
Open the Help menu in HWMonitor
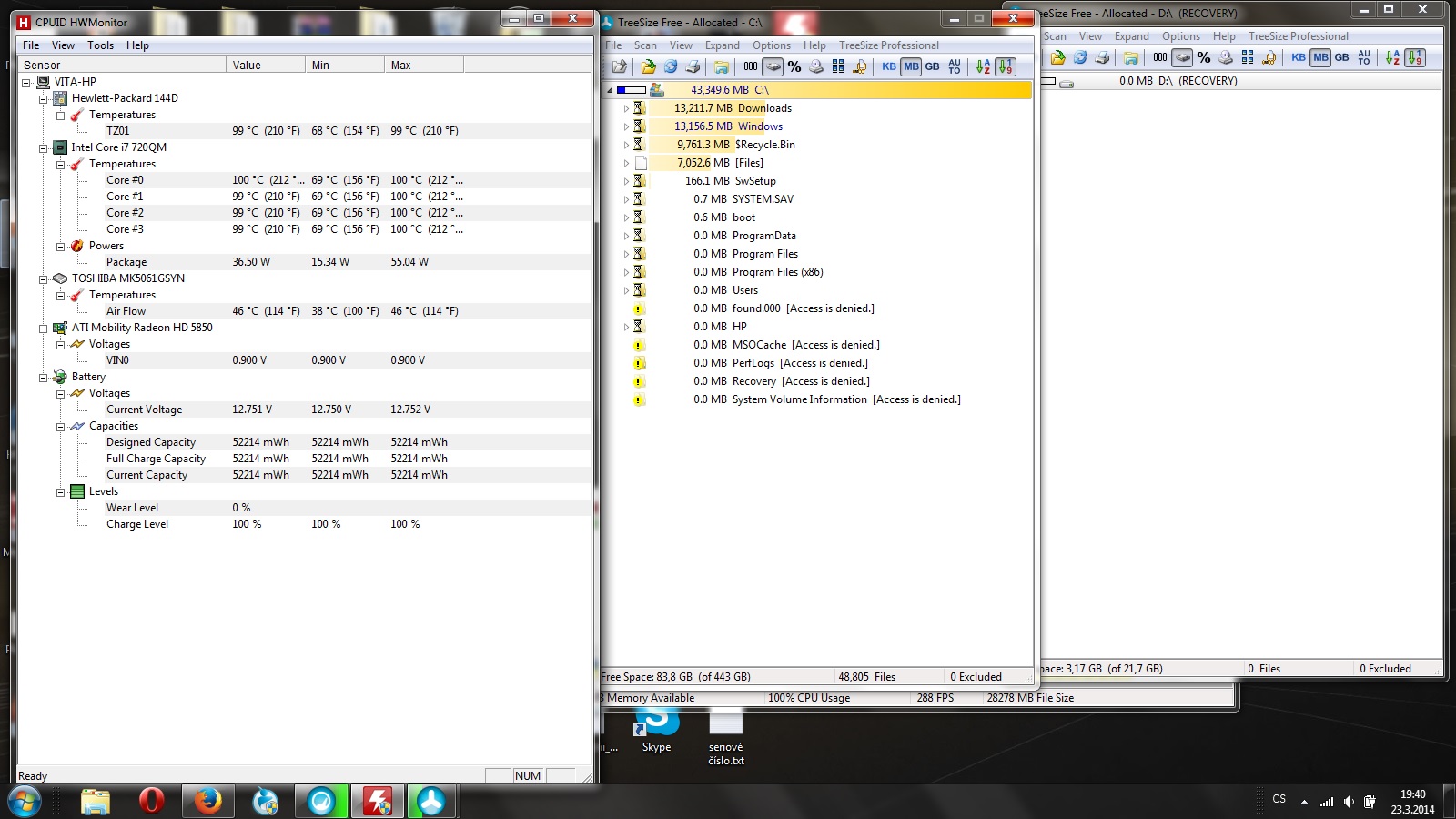coord(137,45)
